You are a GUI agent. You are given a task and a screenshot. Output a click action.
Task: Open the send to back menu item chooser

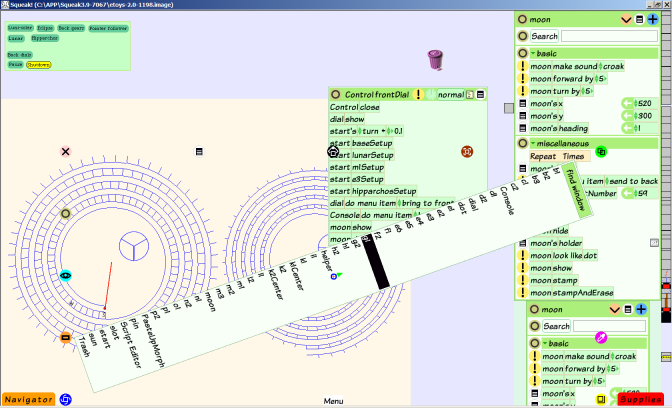(631, 181)
